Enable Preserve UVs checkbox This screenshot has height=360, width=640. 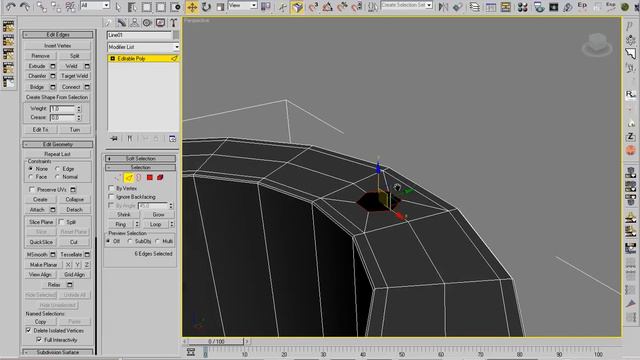tap(32, 189)
